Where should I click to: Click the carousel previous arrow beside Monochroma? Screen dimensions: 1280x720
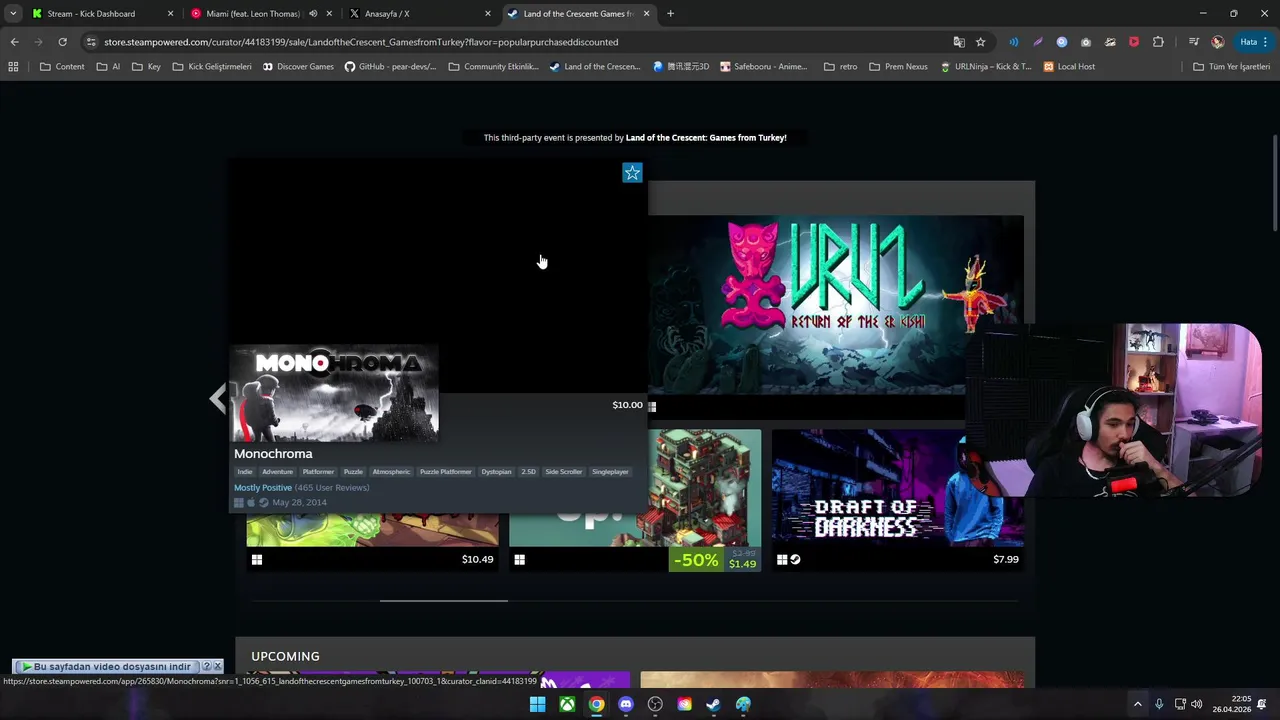coord(217,398)
